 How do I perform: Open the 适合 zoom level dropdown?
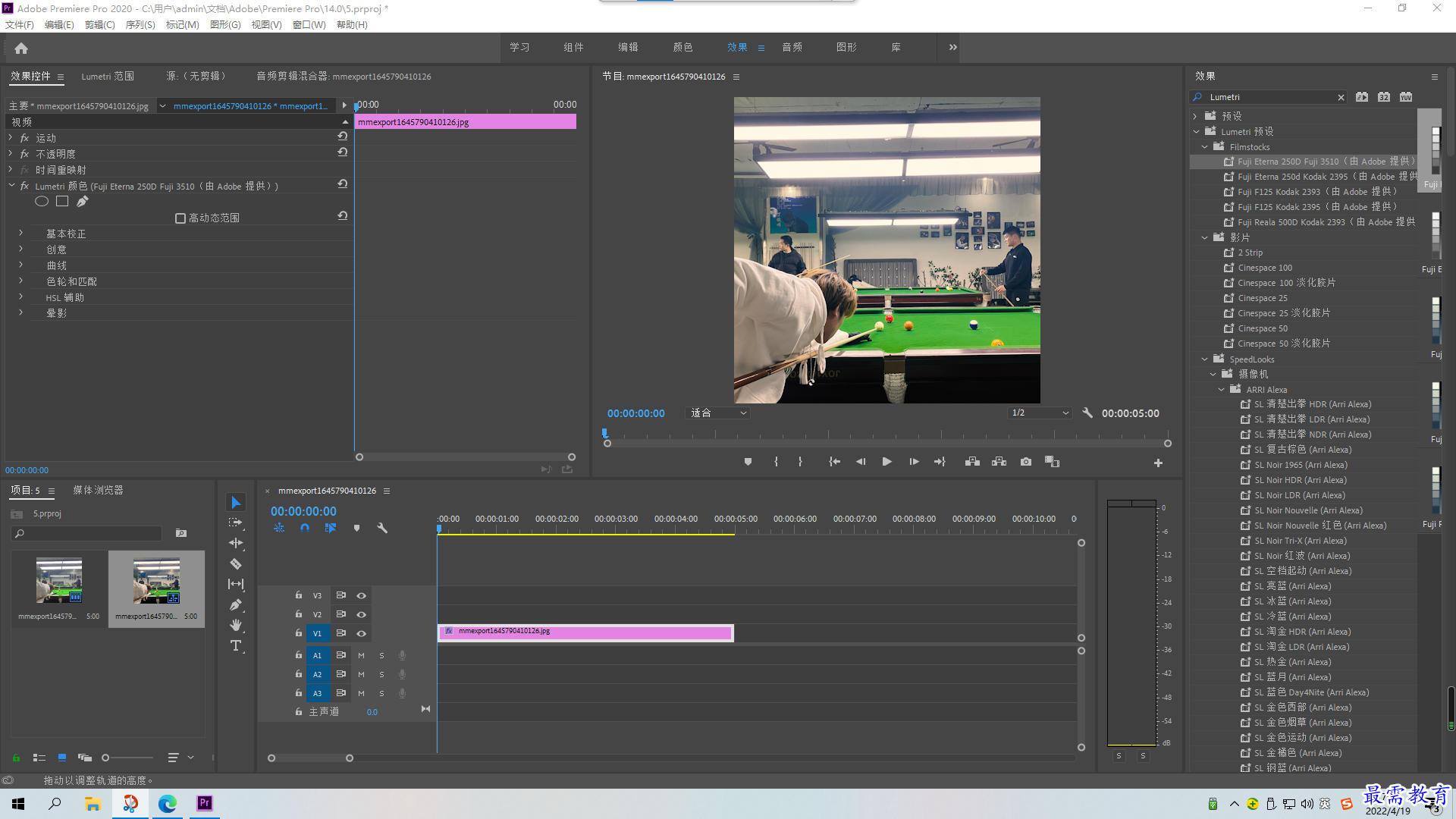pos(718,413)
